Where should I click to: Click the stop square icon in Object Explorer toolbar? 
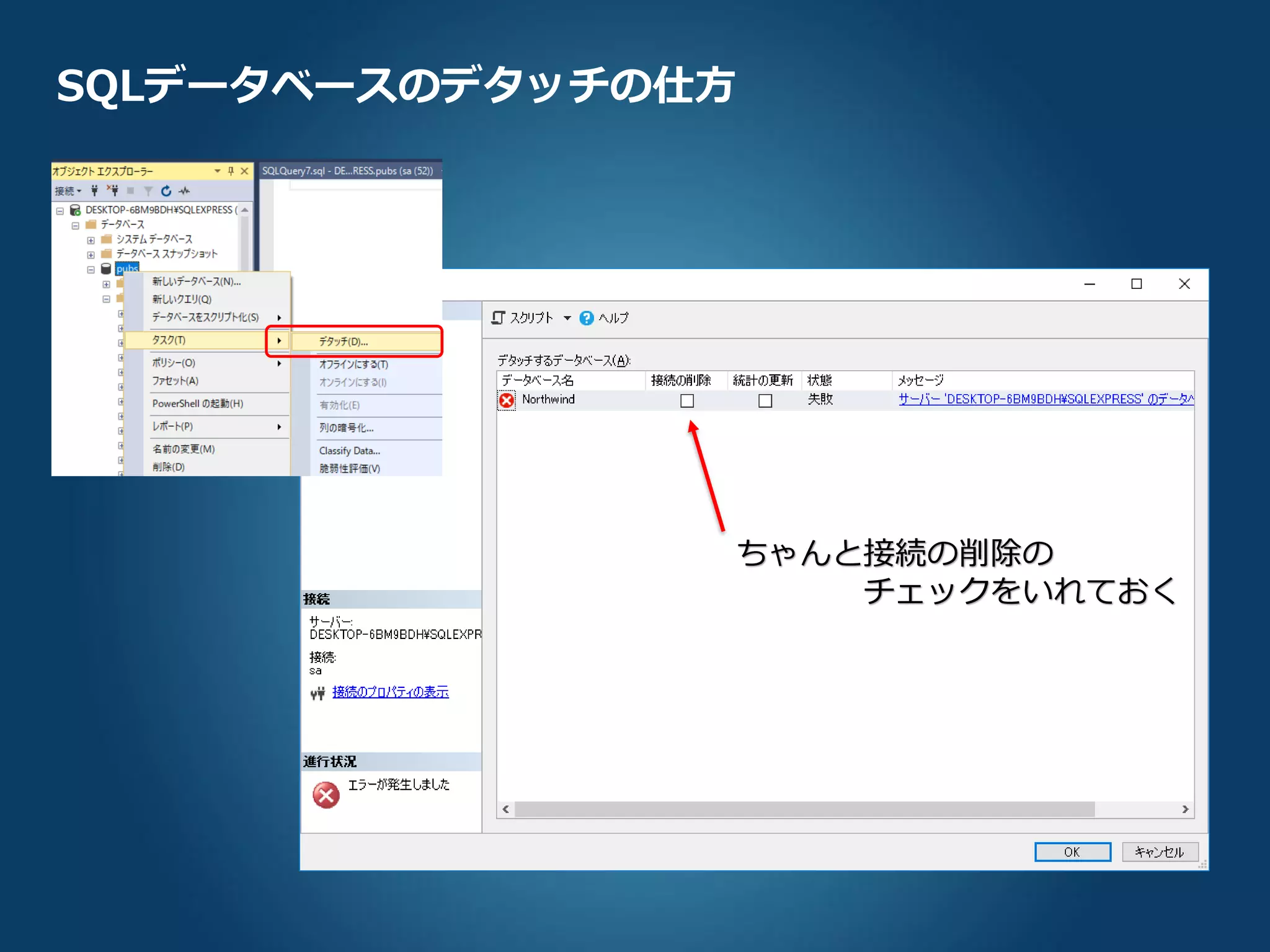(x=130, y=190)
